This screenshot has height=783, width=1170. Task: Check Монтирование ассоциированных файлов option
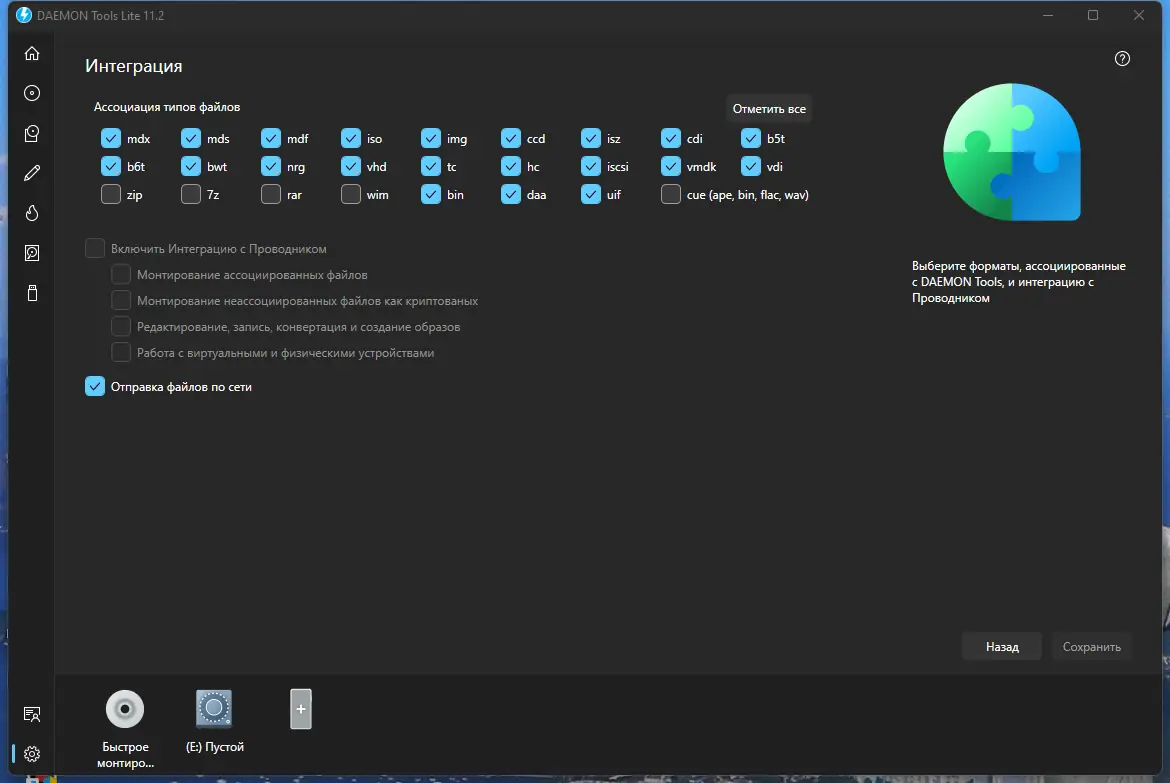(x=121, y=274)
